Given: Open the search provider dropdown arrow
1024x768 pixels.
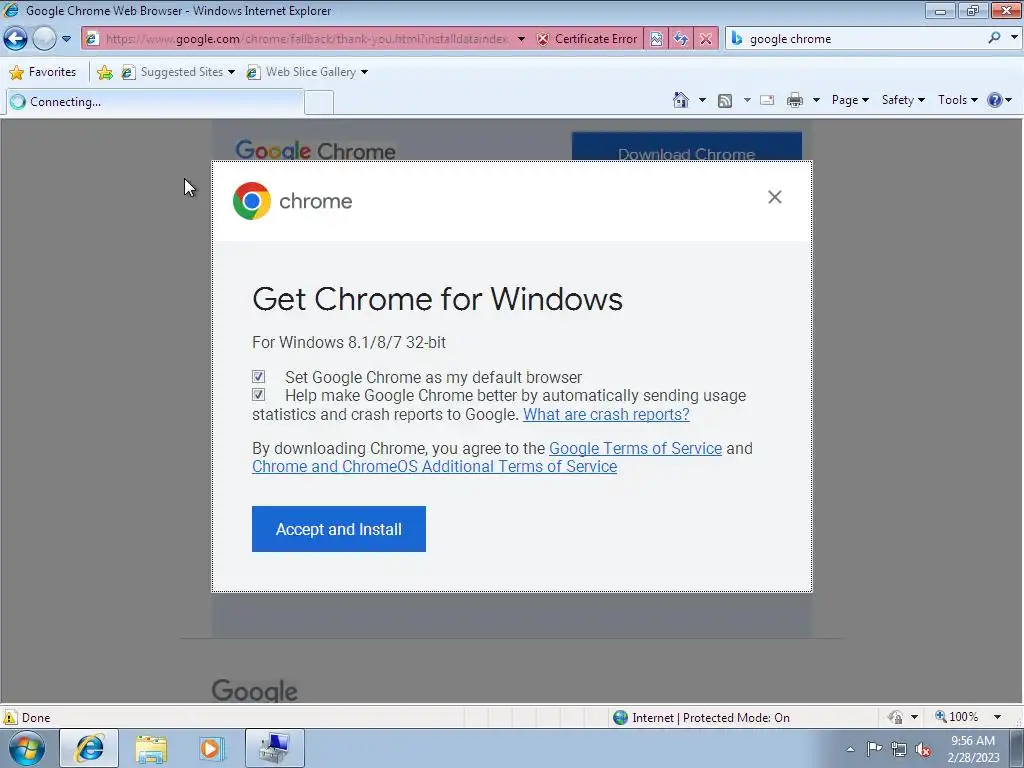Looking at the screenshot, I should coord(1014,38).
